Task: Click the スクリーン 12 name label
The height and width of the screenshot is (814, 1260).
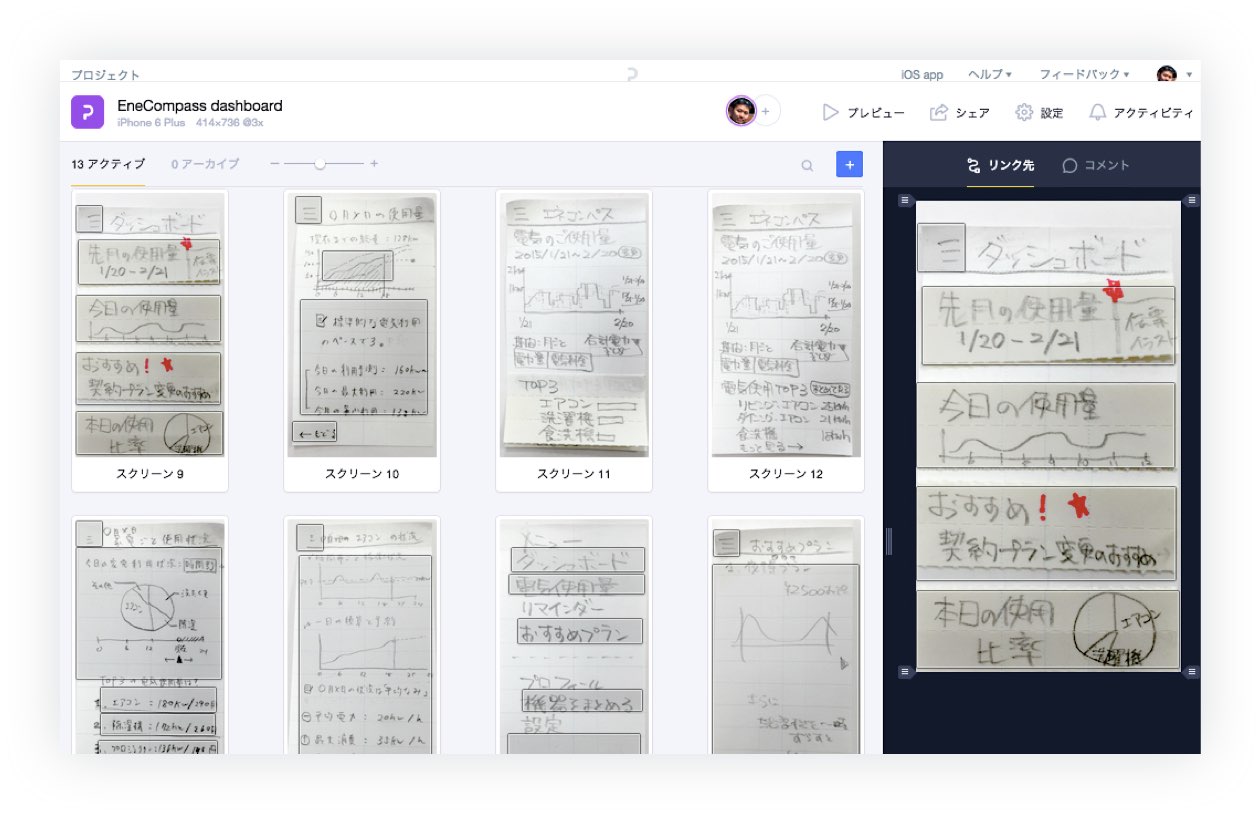Action: 786,474
